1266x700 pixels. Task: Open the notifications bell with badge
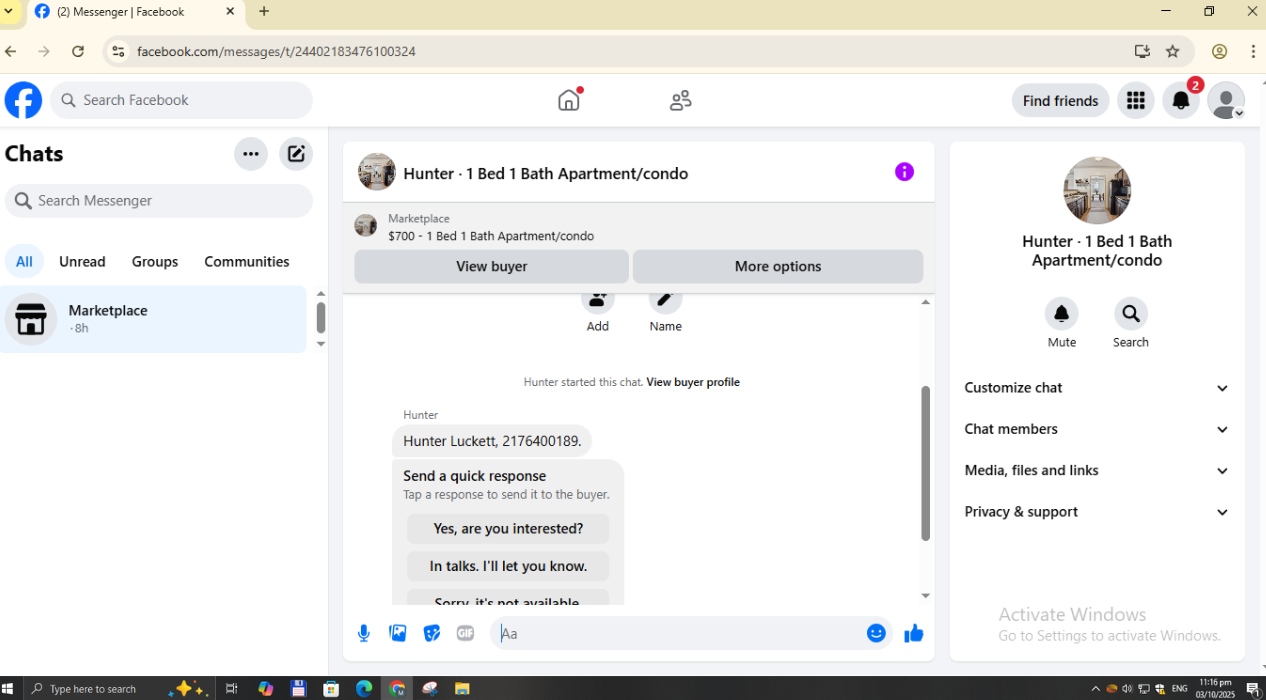pyautogui.click(x=1181, y=100)
